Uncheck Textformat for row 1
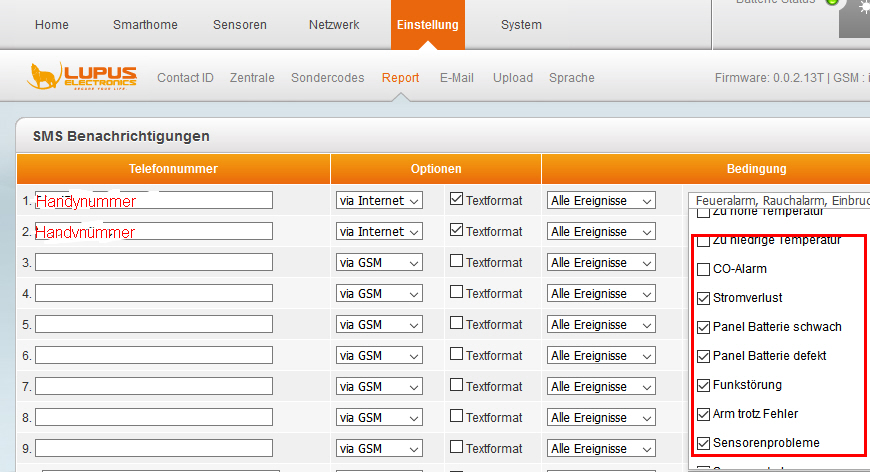This screenshot has height=472, width=870. [x=457, y=200]
